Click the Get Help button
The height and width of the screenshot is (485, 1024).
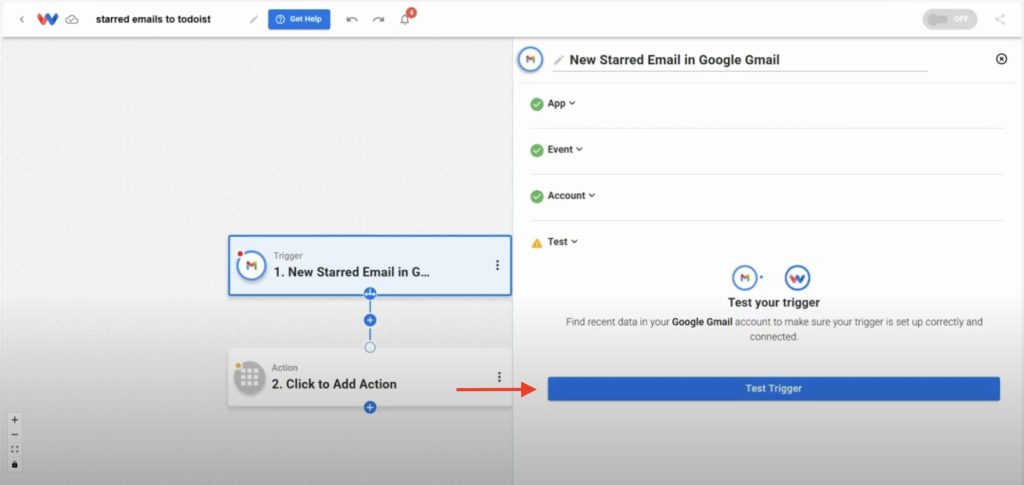[299, 19]
